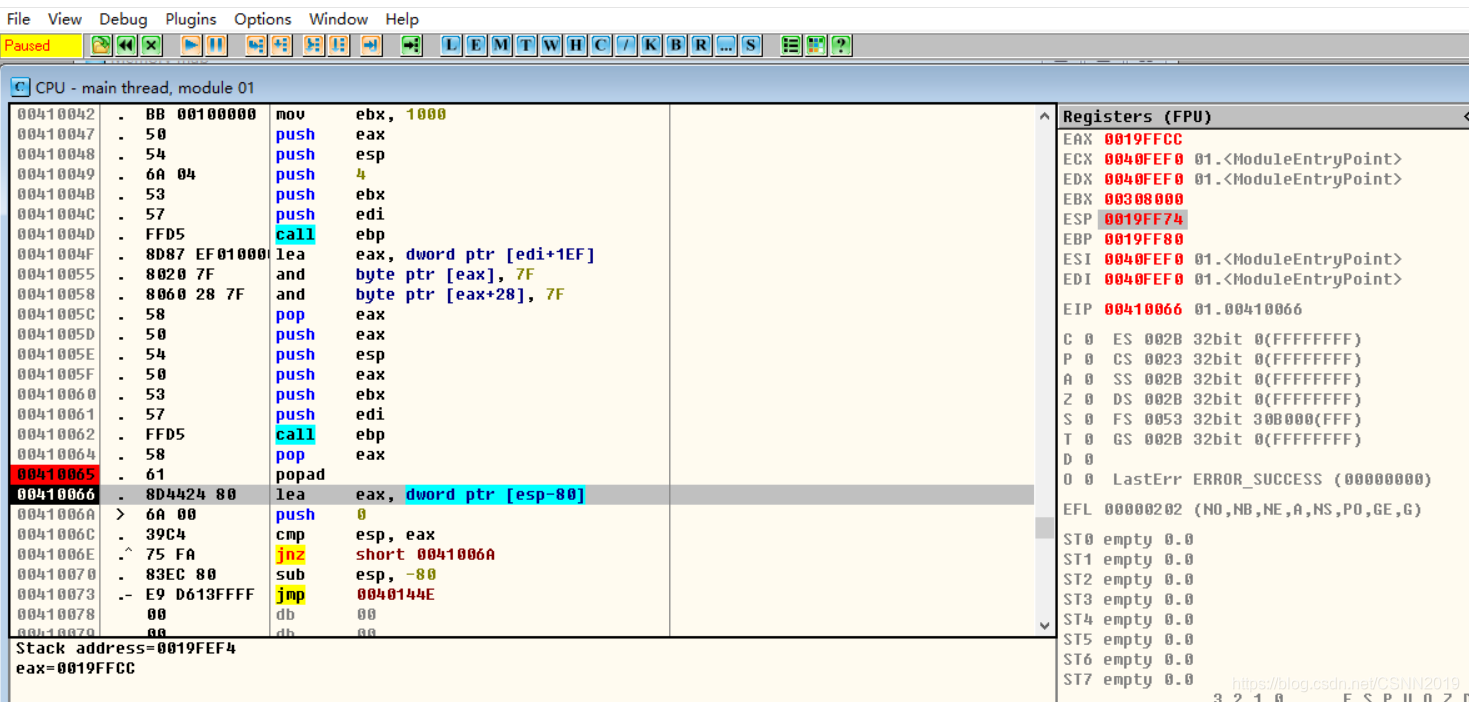Click the Execute till return icon
This screenshot has height=702, width=1469.
pos(371,45)
